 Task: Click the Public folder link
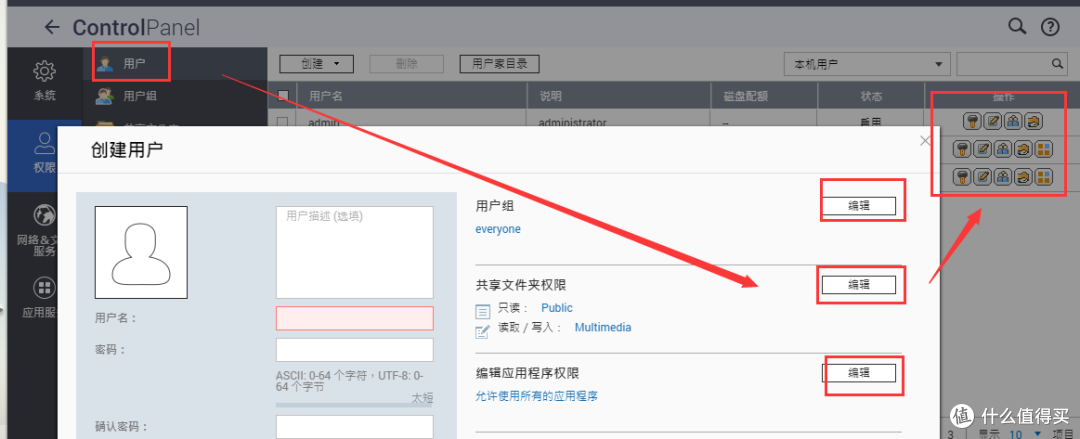[x=557, y=308]
